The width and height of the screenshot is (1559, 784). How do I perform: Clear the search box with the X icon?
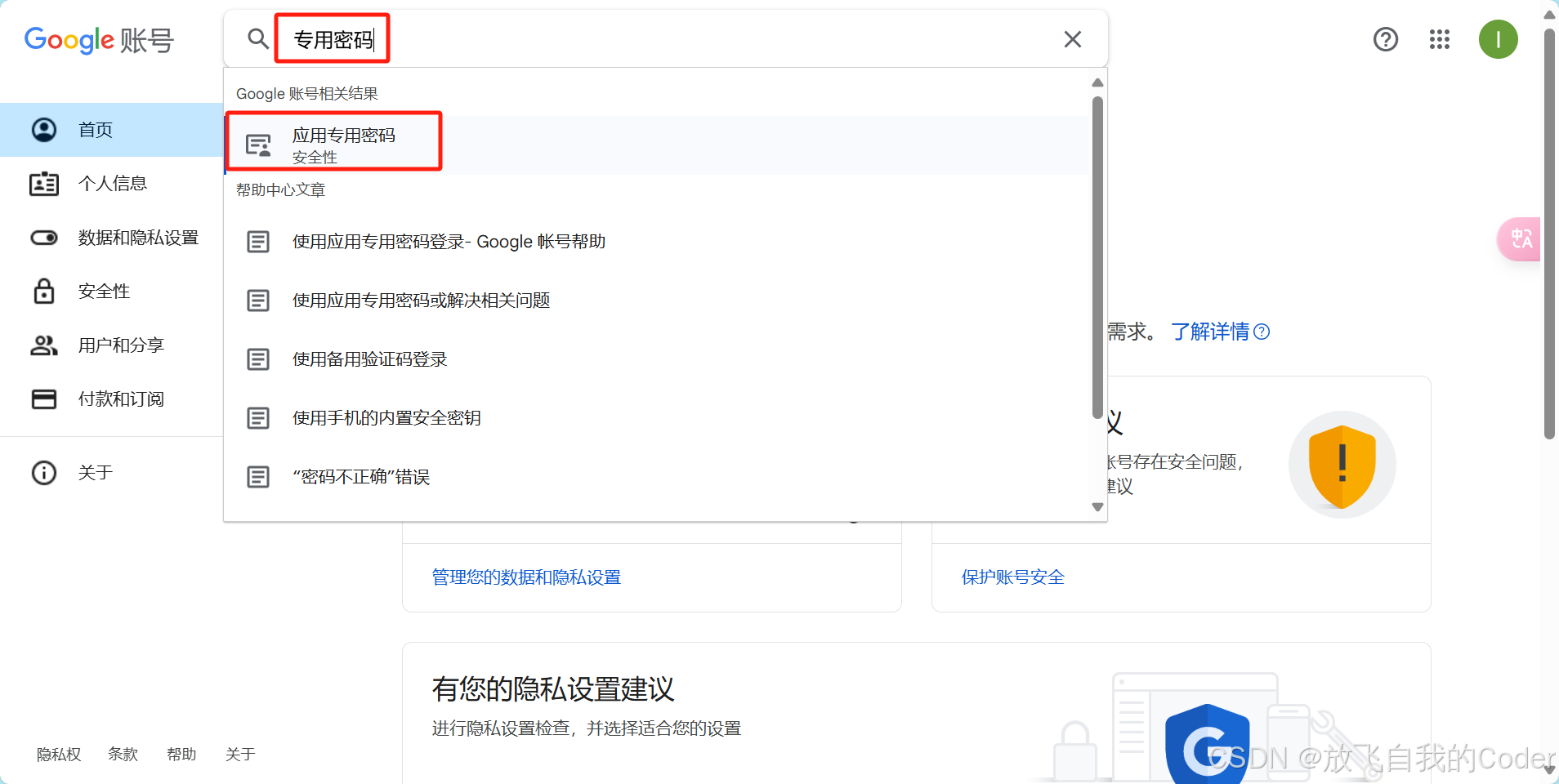[x=1072, y=39]
